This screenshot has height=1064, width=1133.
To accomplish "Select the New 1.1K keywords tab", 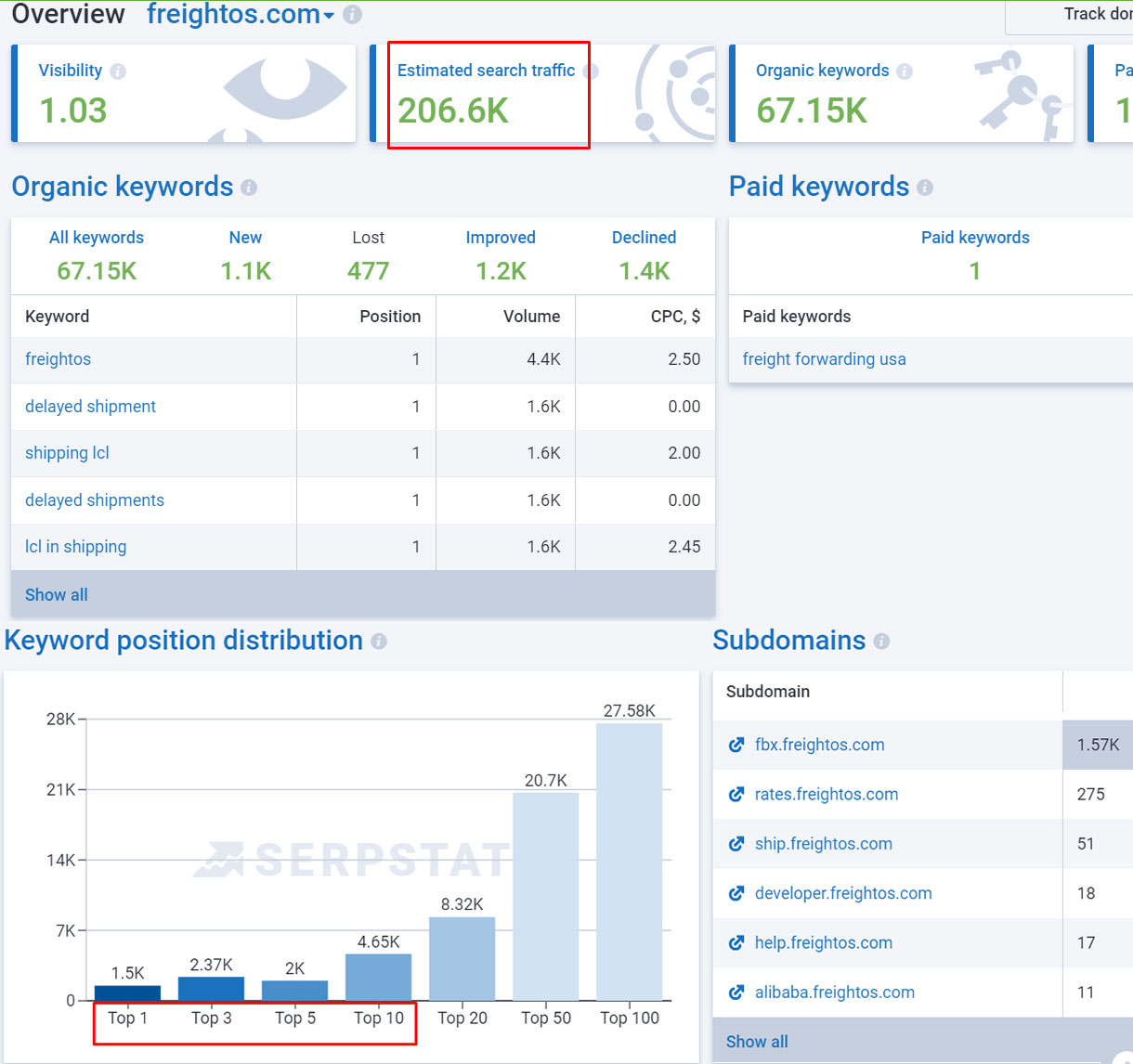I will pyautogui.click(x=245, y=255).
